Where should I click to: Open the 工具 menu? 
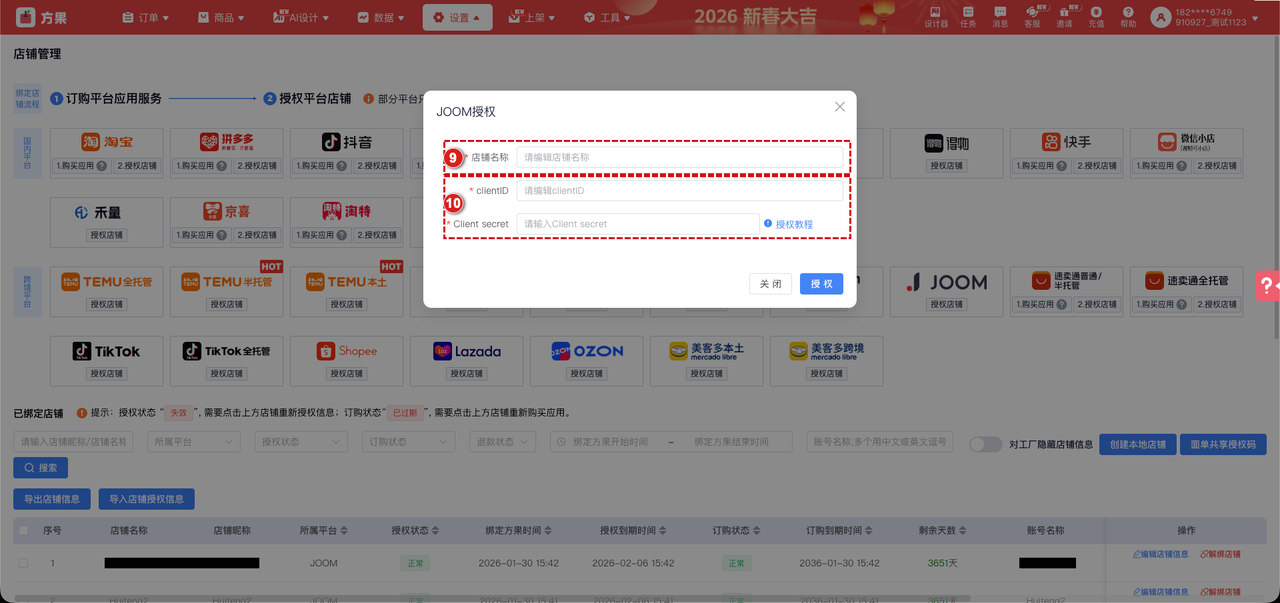pos(607,17)
